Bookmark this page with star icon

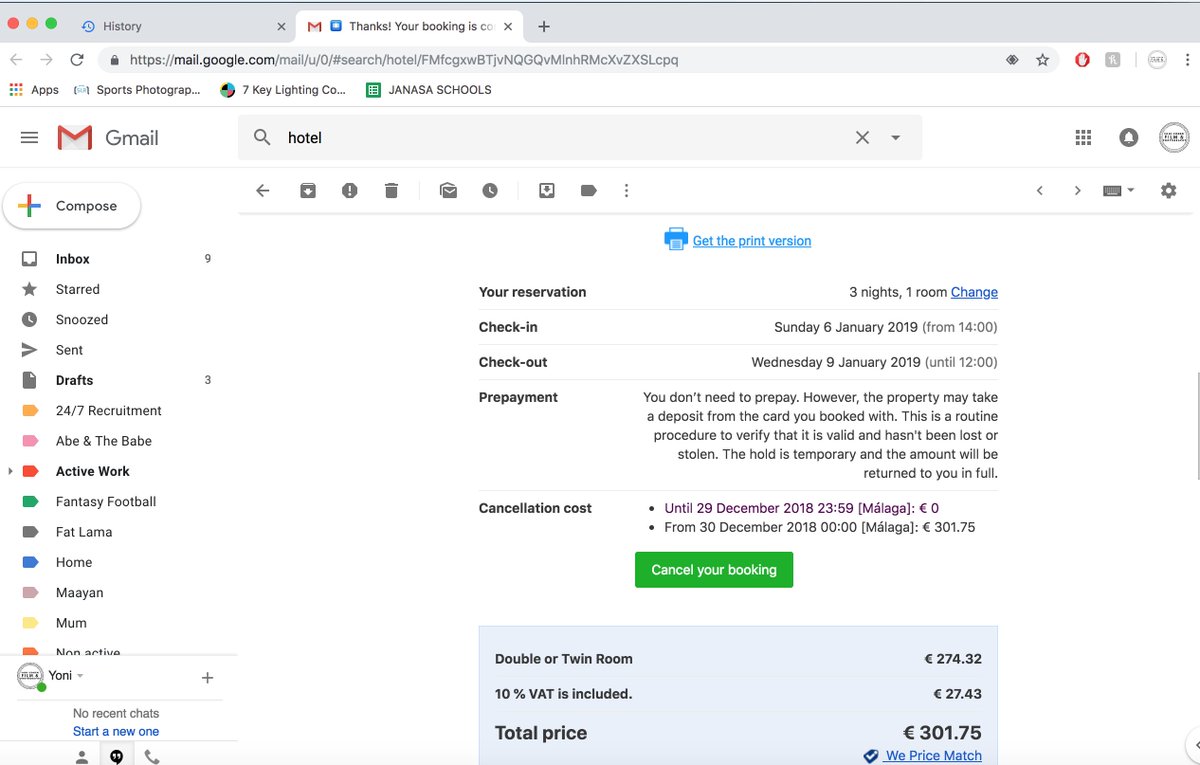[1043, 60]
